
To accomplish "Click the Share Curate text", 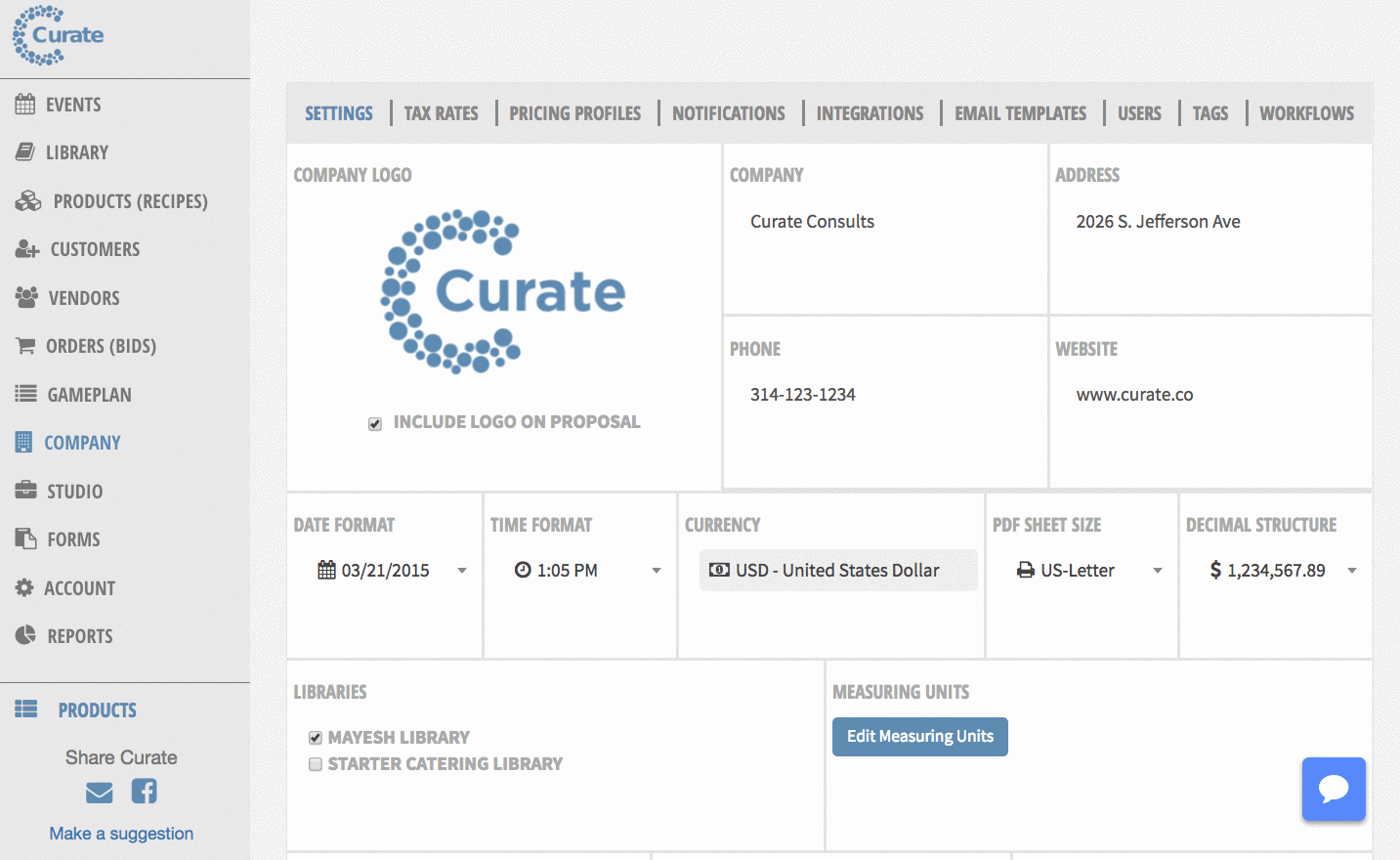I will 121,757.
